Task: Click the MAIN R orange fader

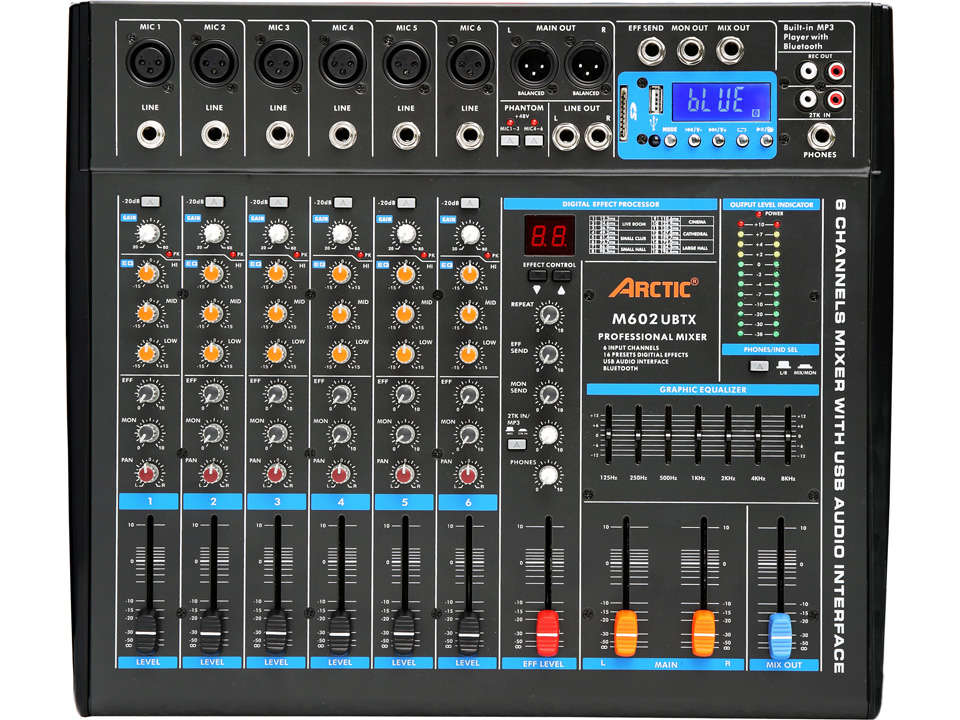Action: [703, 633]
